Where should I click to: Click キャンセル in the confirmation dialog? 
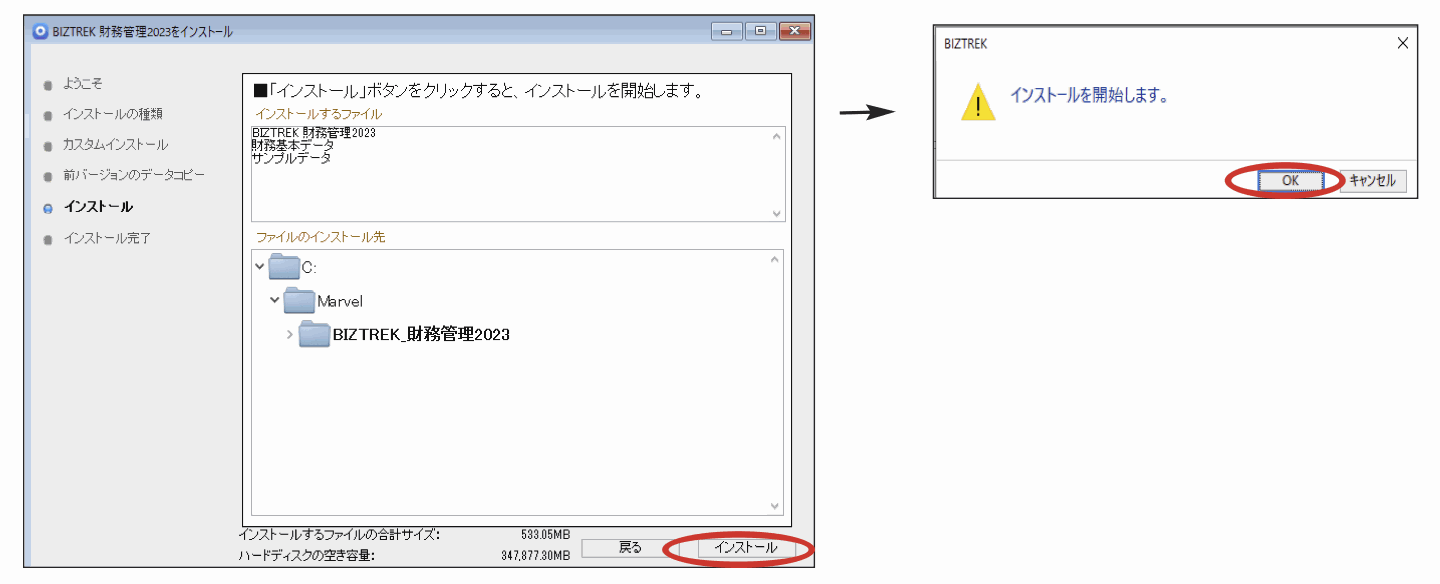click(x=1373, y=181)
